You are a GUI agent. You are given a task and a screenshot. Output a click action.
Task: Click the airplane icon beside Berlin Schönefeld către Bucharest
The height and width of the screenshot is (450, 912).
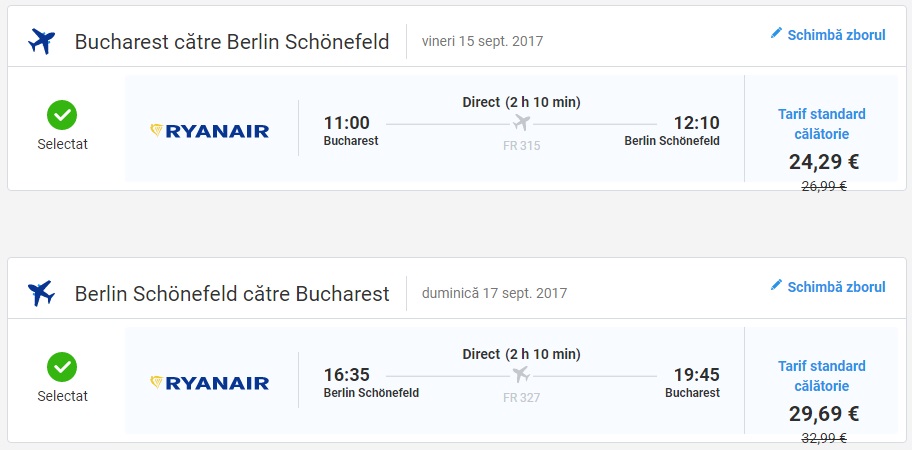[x=41, y=293]
